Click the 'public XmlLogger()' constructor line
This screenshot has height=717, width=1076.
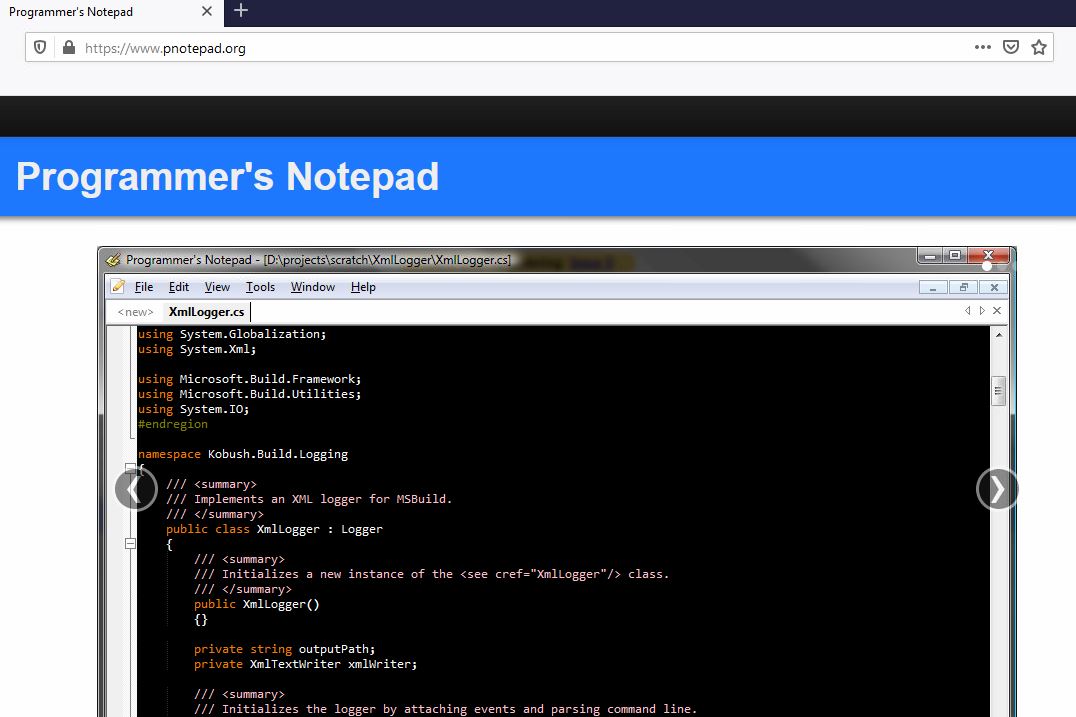click(257, 604)
